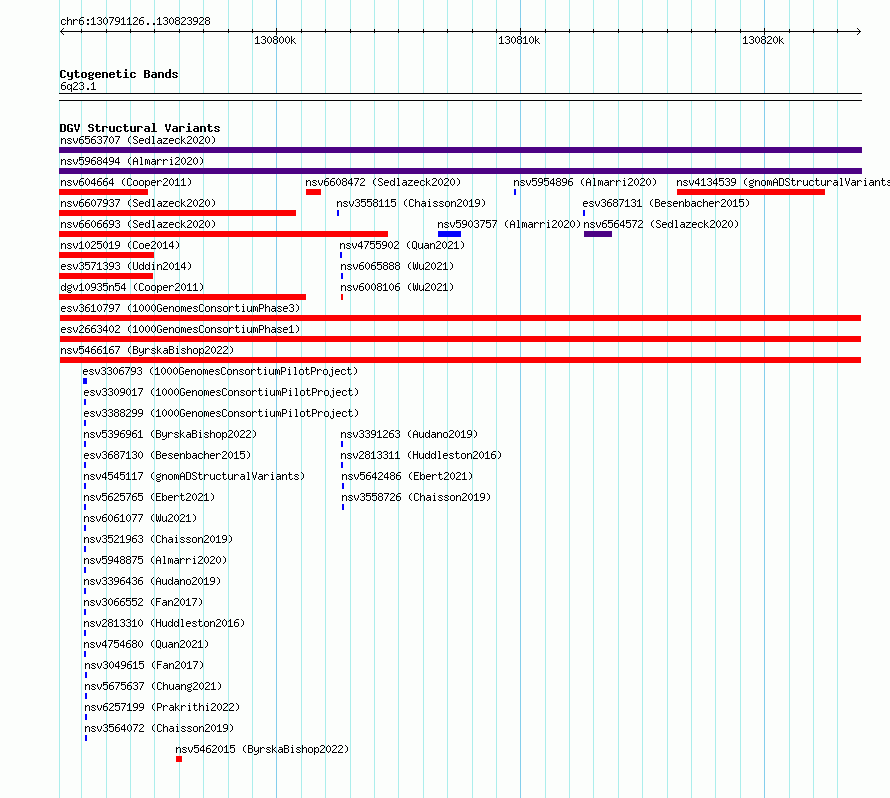The image size is (890, 798).
Task: Open nsv3564072 (Chaisson2019) label
Action: coord(159,728)
